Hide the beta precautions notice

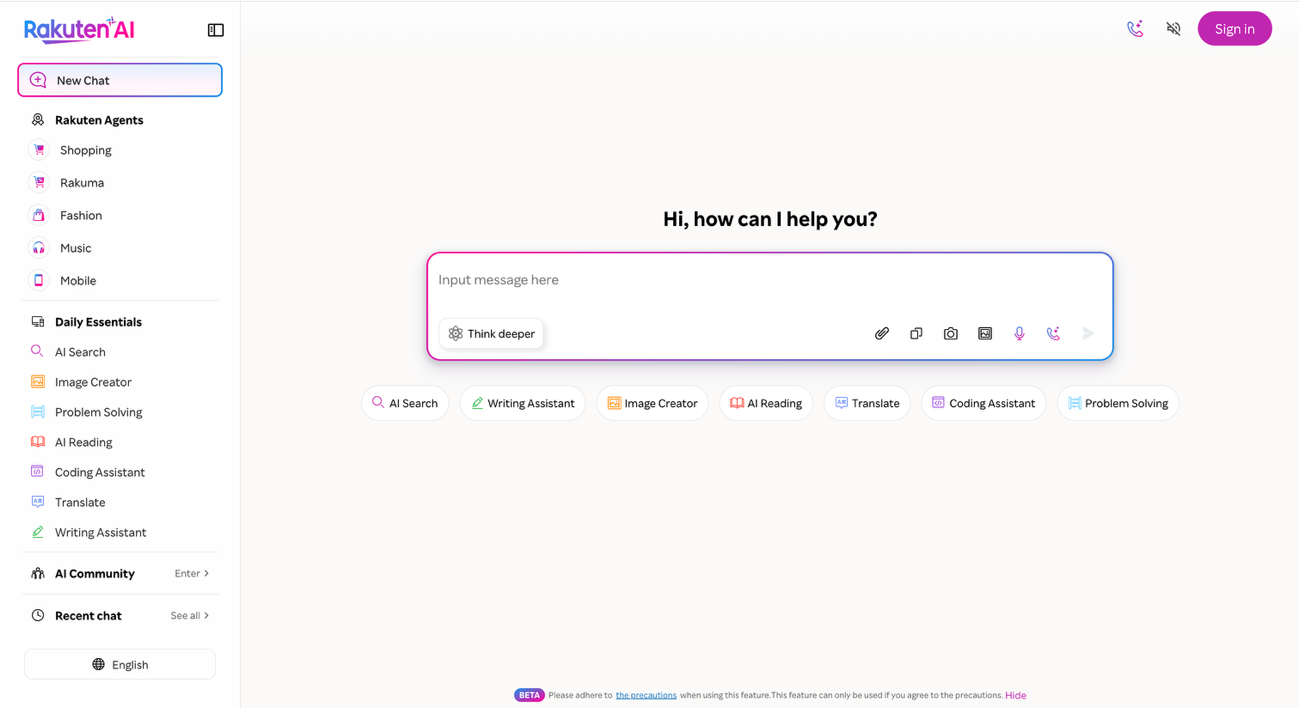[1015, 695]
